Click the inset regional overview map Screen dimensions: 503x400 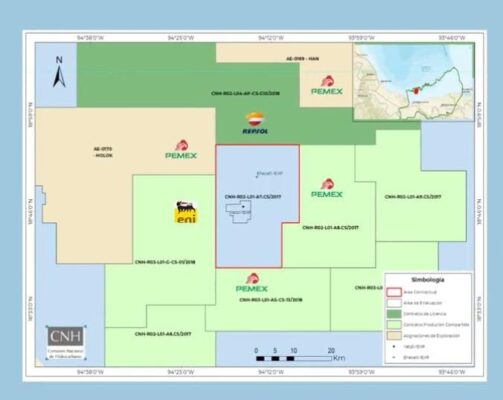(x=414, y=82)
